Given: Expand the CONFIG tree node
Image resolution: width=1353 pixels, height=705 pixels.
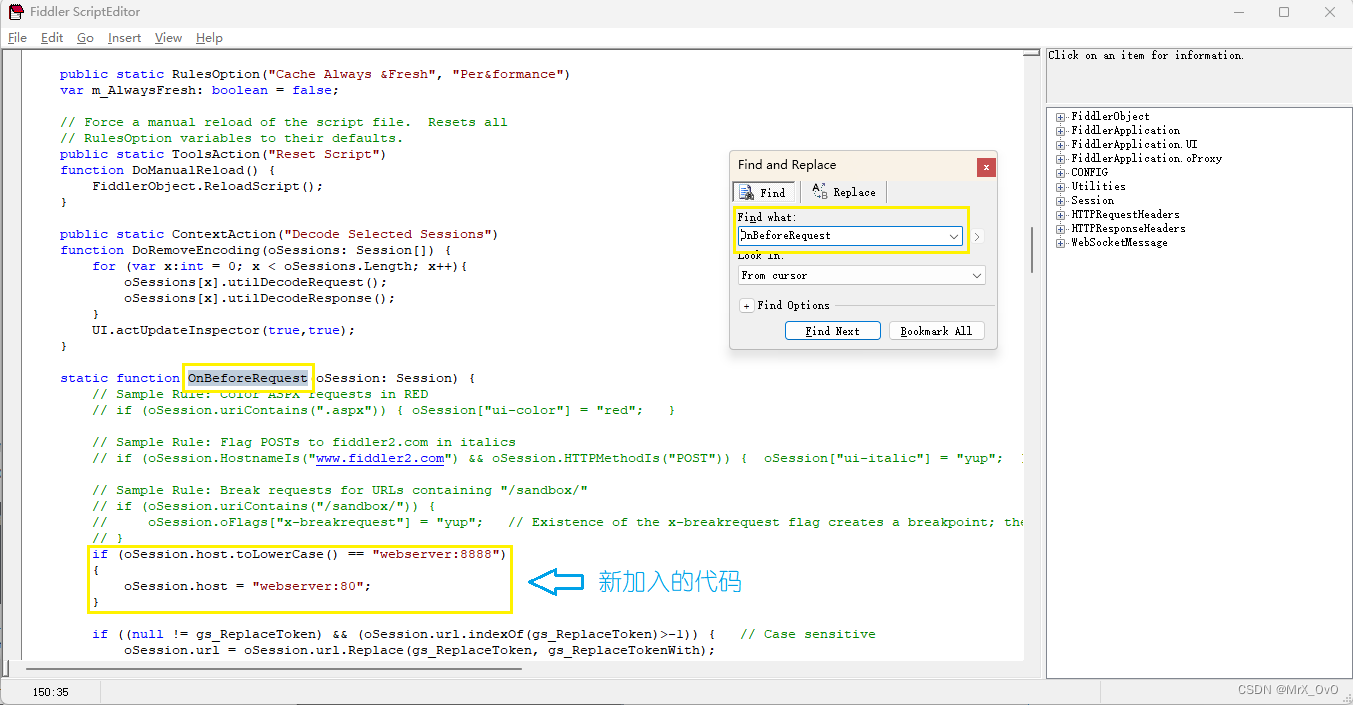Looking at the screenshot, I should (1061, 173).
